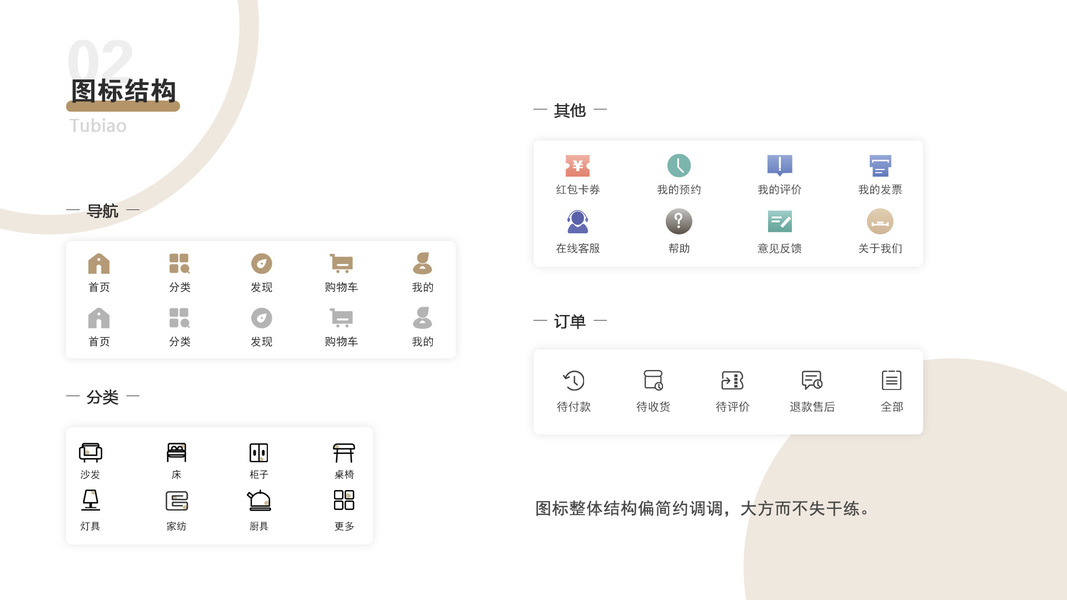
Task: Click the brown 首页 home icon
Action: coord(99,263)
